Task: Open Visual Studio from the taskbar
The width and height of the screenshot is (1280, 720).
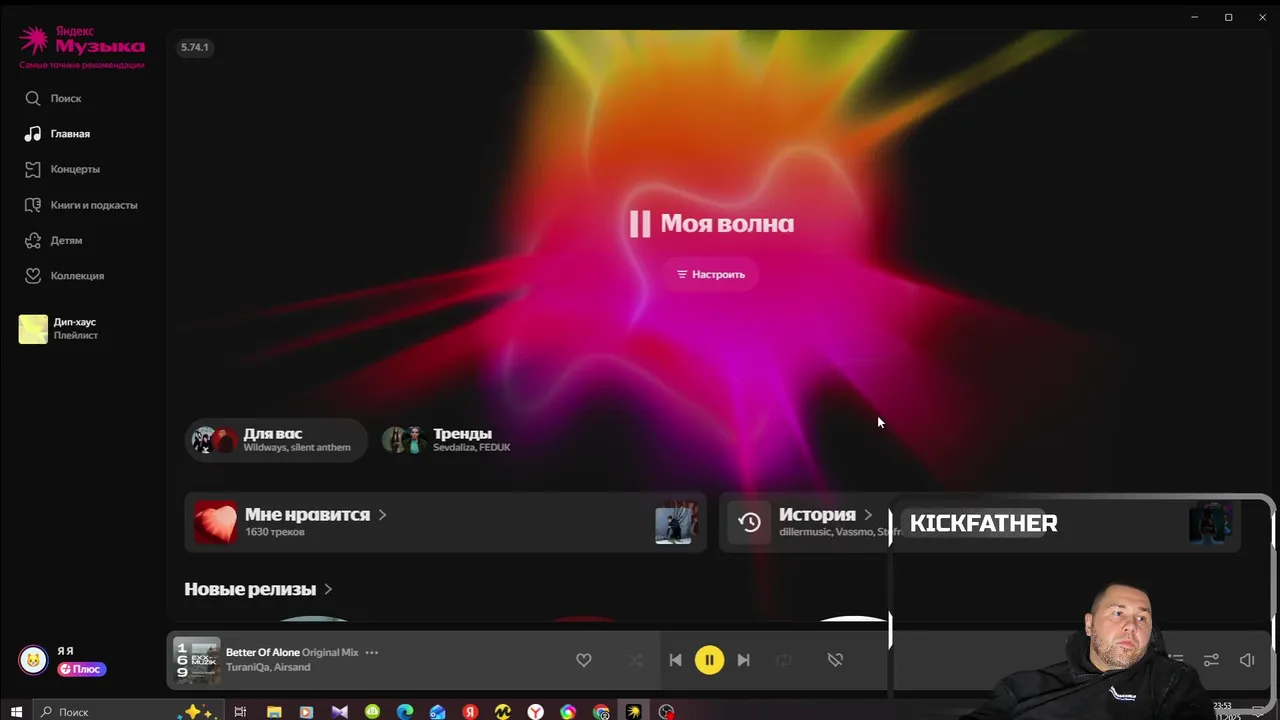Action: 340,712
